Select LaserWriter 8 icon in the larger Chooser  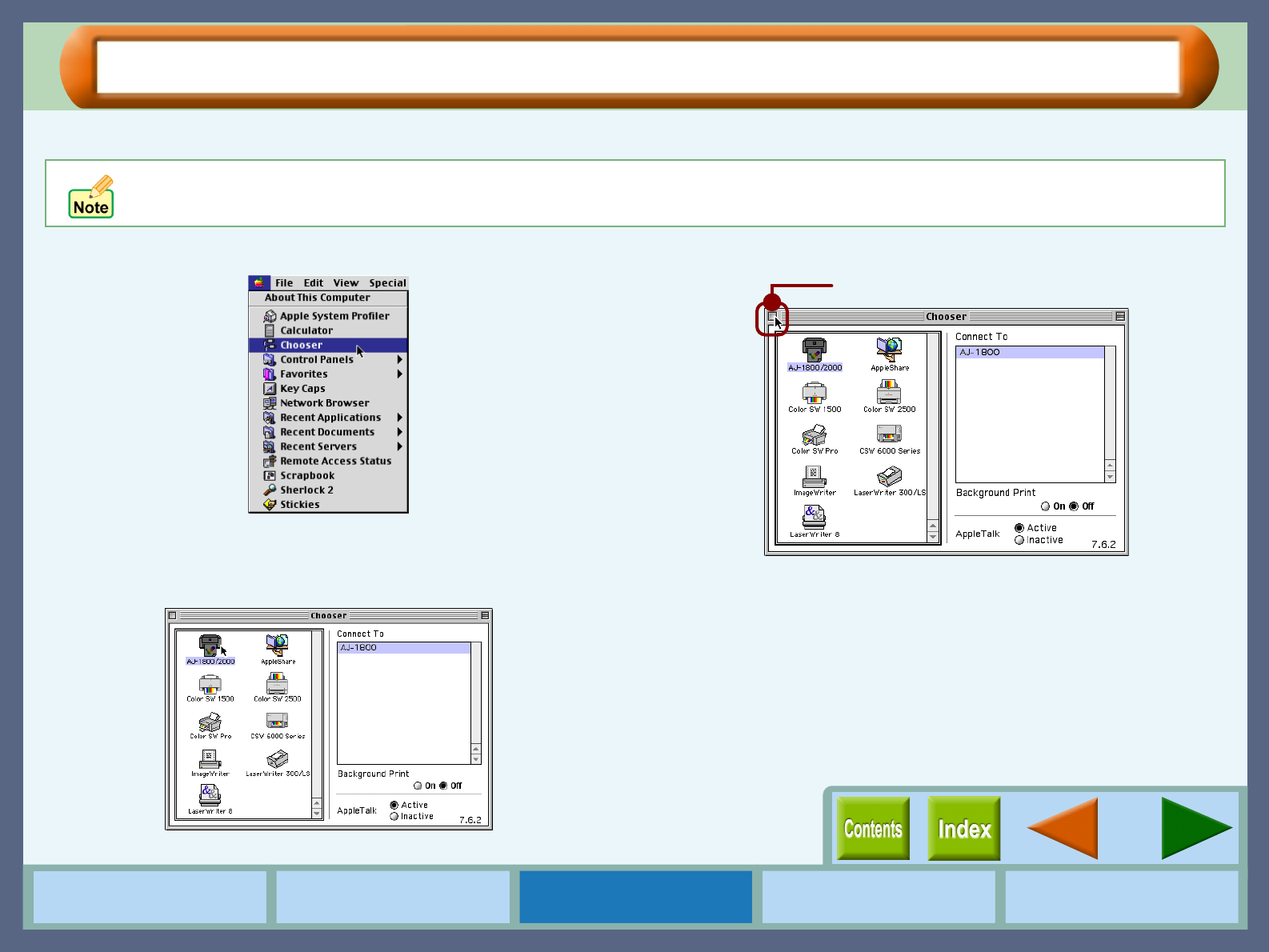814,517
